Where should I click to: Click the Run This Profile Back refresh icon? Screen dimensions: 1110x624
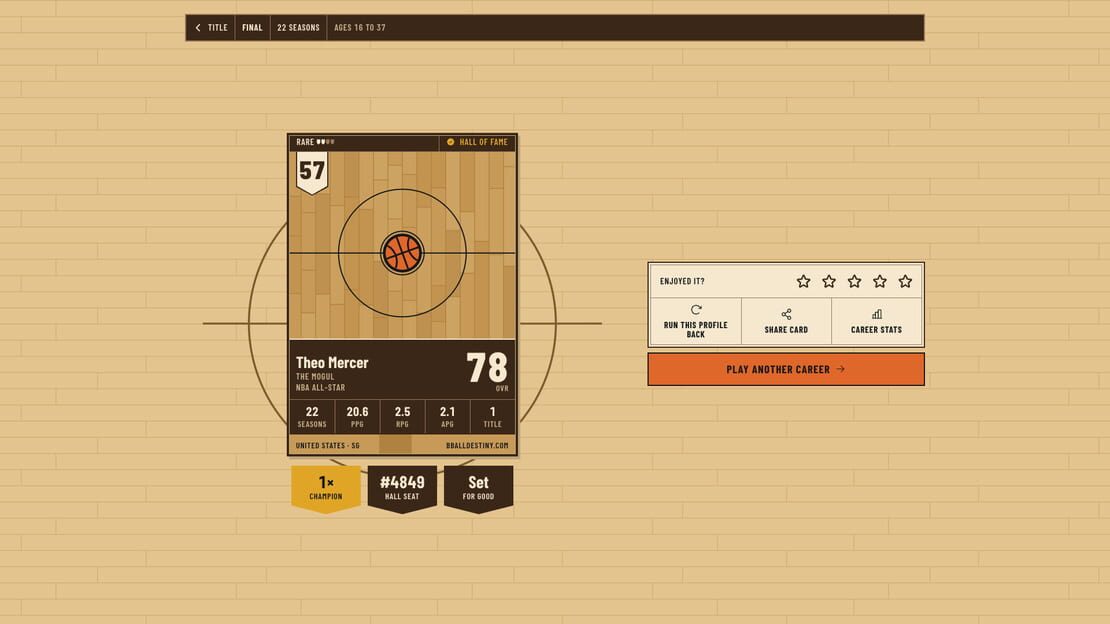(x=696, y=310)
